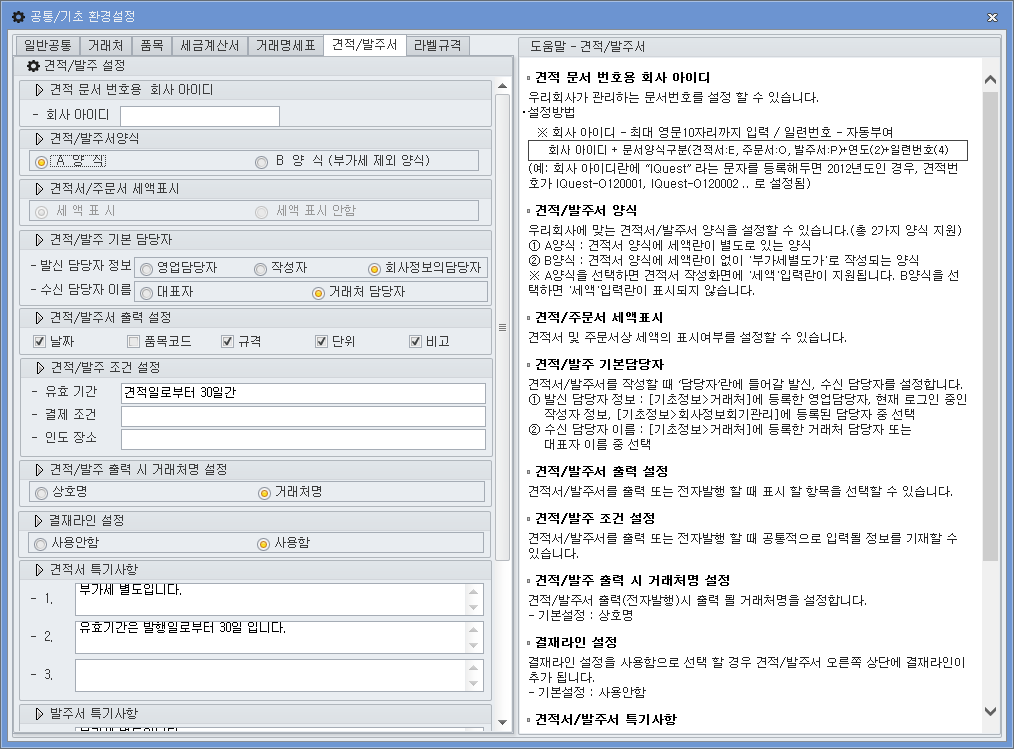Click the 유효 기간 text field
The height and width of the screenshot is (749, 1014).
point(300,391)
